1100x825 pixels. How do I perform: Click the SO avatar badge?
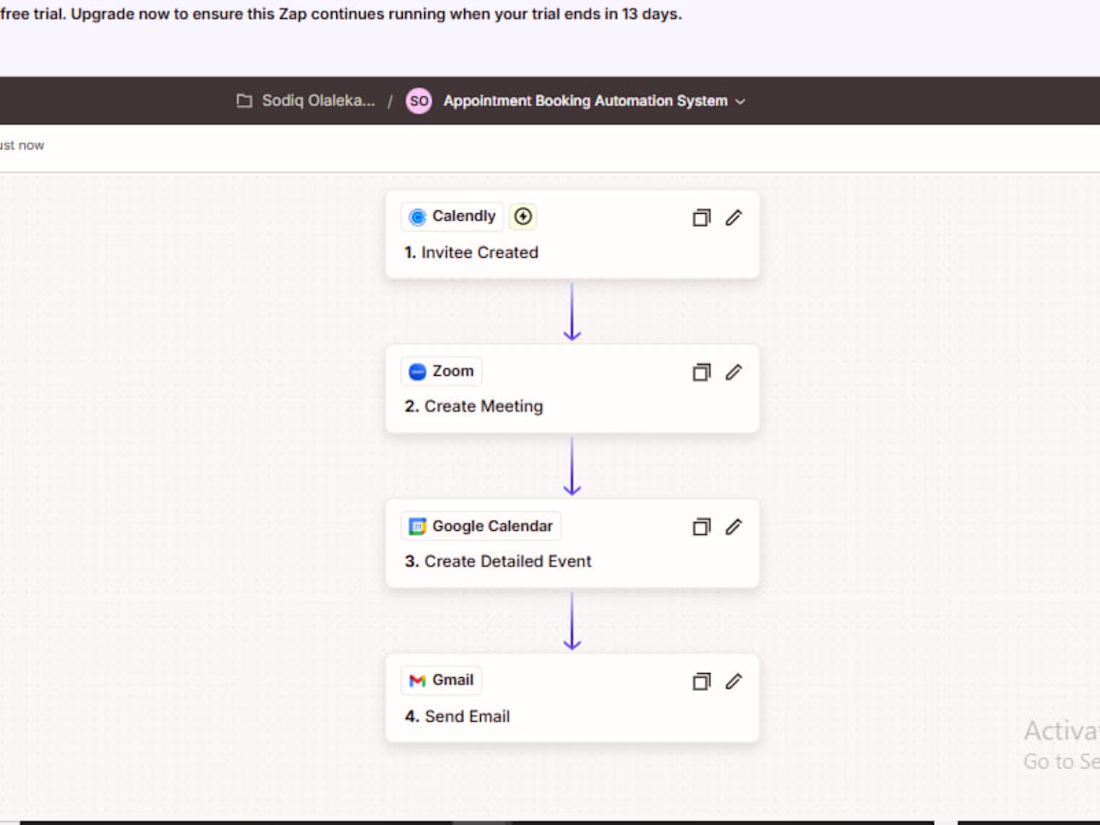(419, 101)
